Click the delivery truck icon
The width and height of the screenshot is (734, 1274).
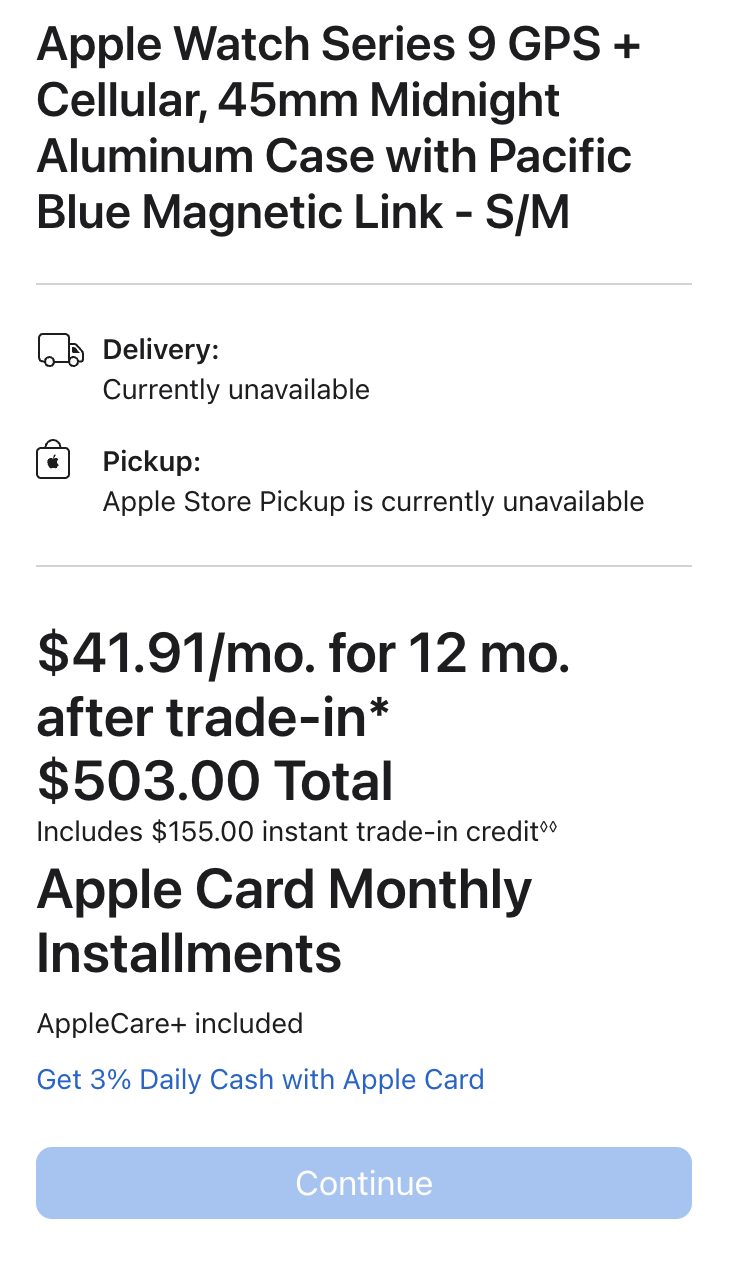click(60, 351)
